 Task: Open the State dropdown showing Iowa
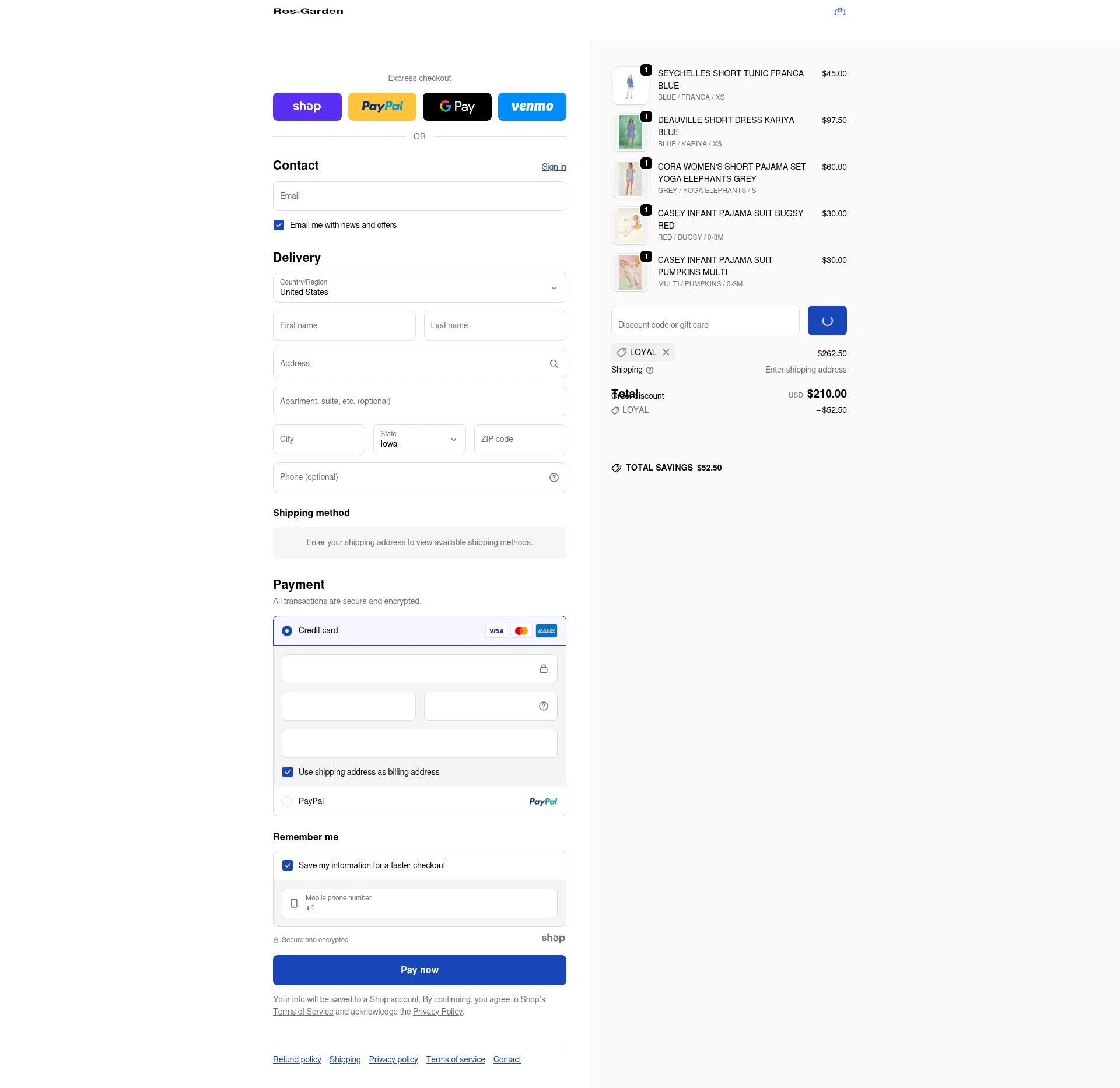click(x=419, y=440)
